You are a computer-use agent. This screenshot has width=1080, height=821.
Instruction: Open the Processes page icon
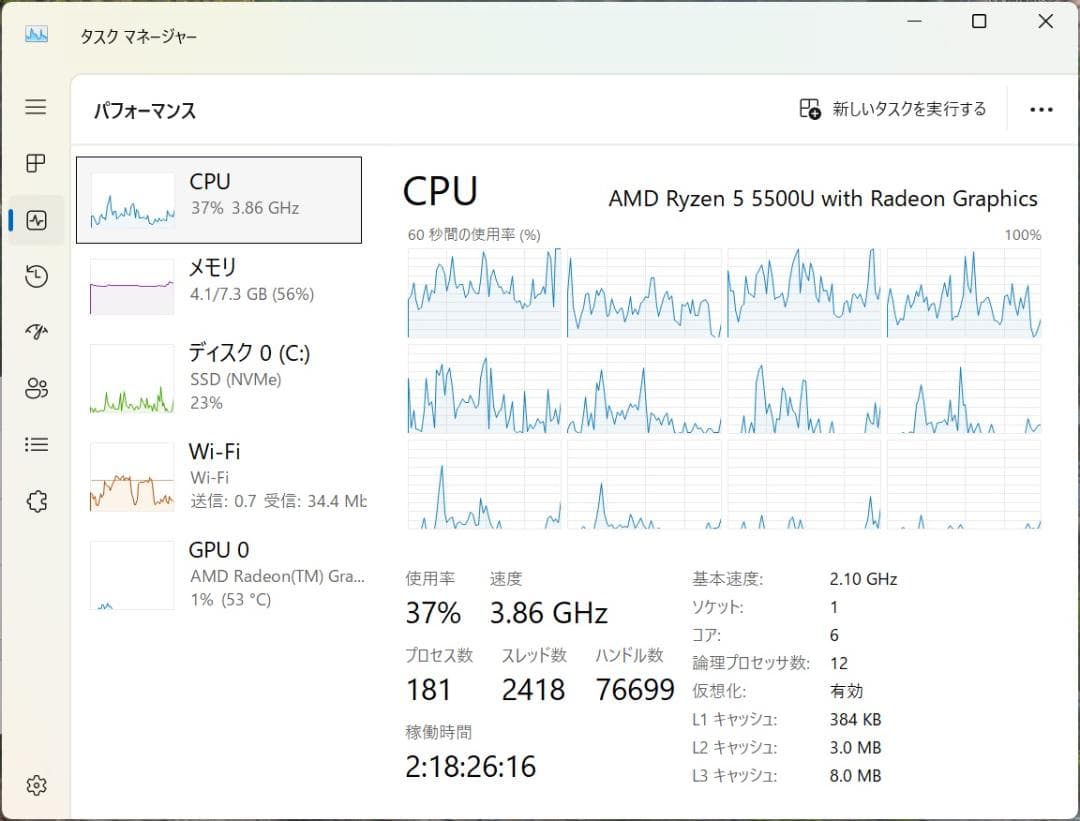36,164
